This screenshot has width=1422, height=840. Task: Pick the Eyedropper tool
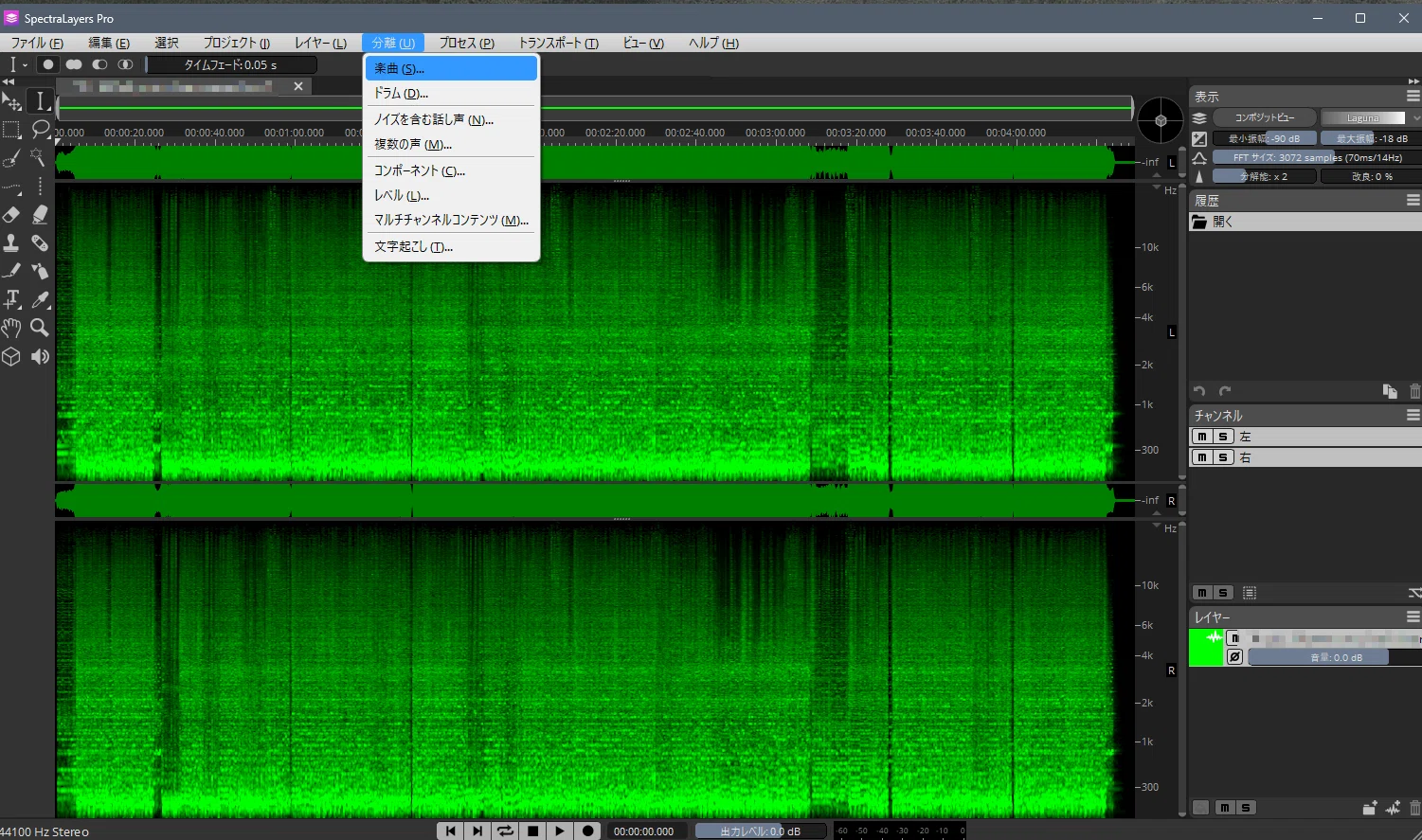pos(39,299)
